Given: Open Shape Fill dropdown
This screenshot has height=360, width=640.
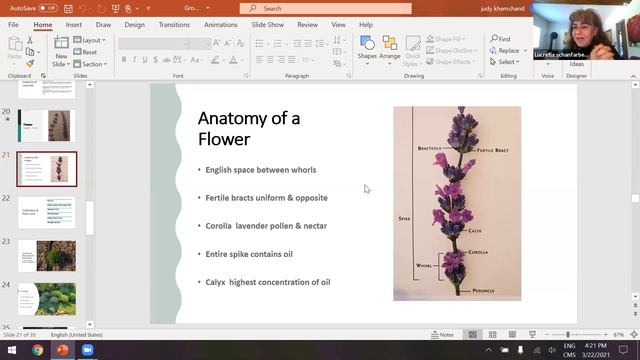Looking at the screenshot, I should pos(446,39).
